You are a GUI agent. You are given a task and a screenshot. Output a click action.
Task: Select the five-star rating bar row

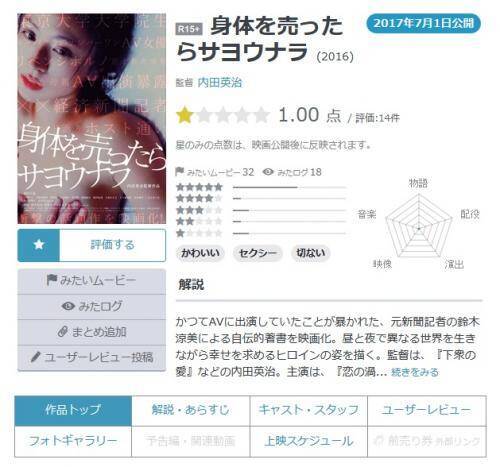pos(261,187)
